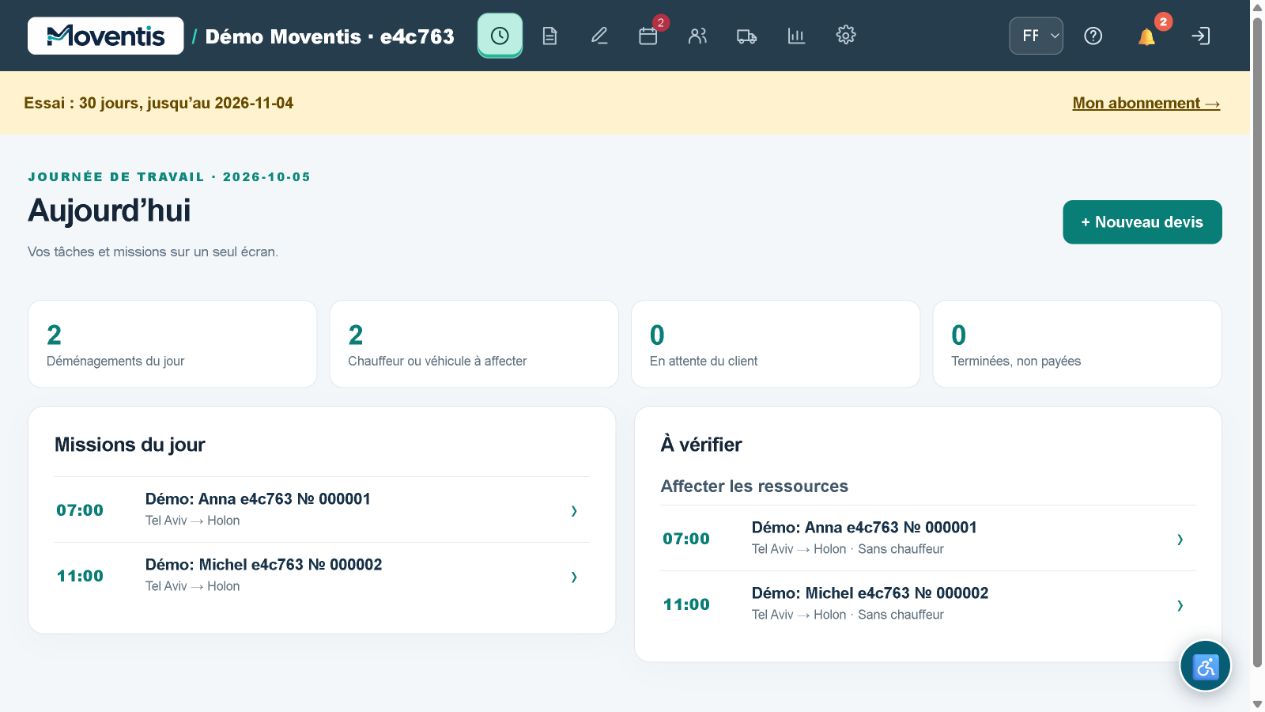Open the bar chart reports icon

pyautogui.click(x=796, y=36)
